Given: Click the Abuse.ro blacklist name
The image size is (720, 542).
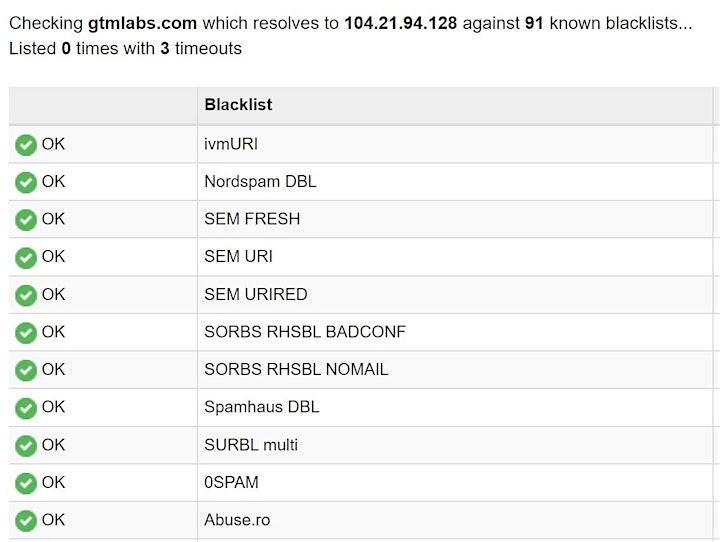Looking at the screenshot, I should pyautogui.click(x=237, y=520).
